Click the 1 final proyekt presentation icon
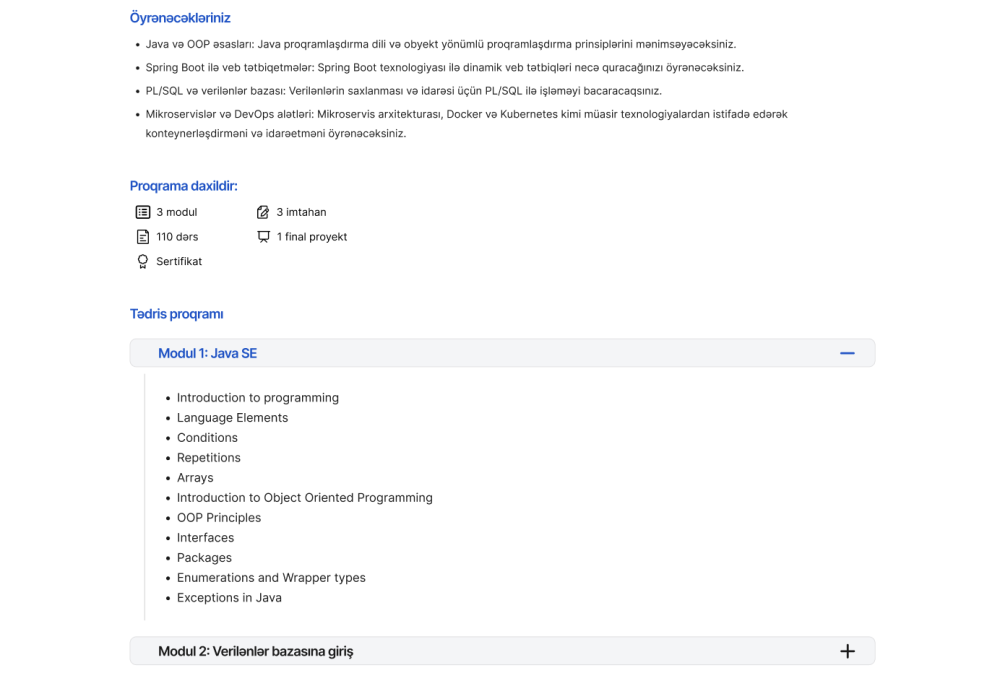Image resolution: width=1000 pixels, height=673 pixels. [263, 237]
